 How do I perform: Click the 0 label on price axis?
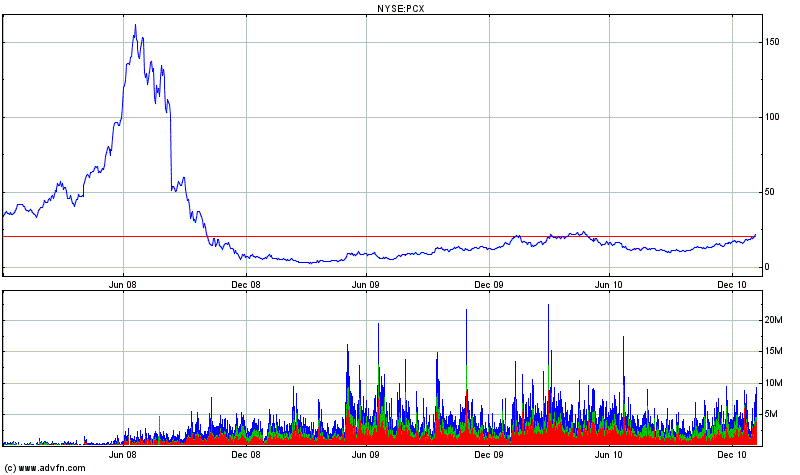(766, 267)
